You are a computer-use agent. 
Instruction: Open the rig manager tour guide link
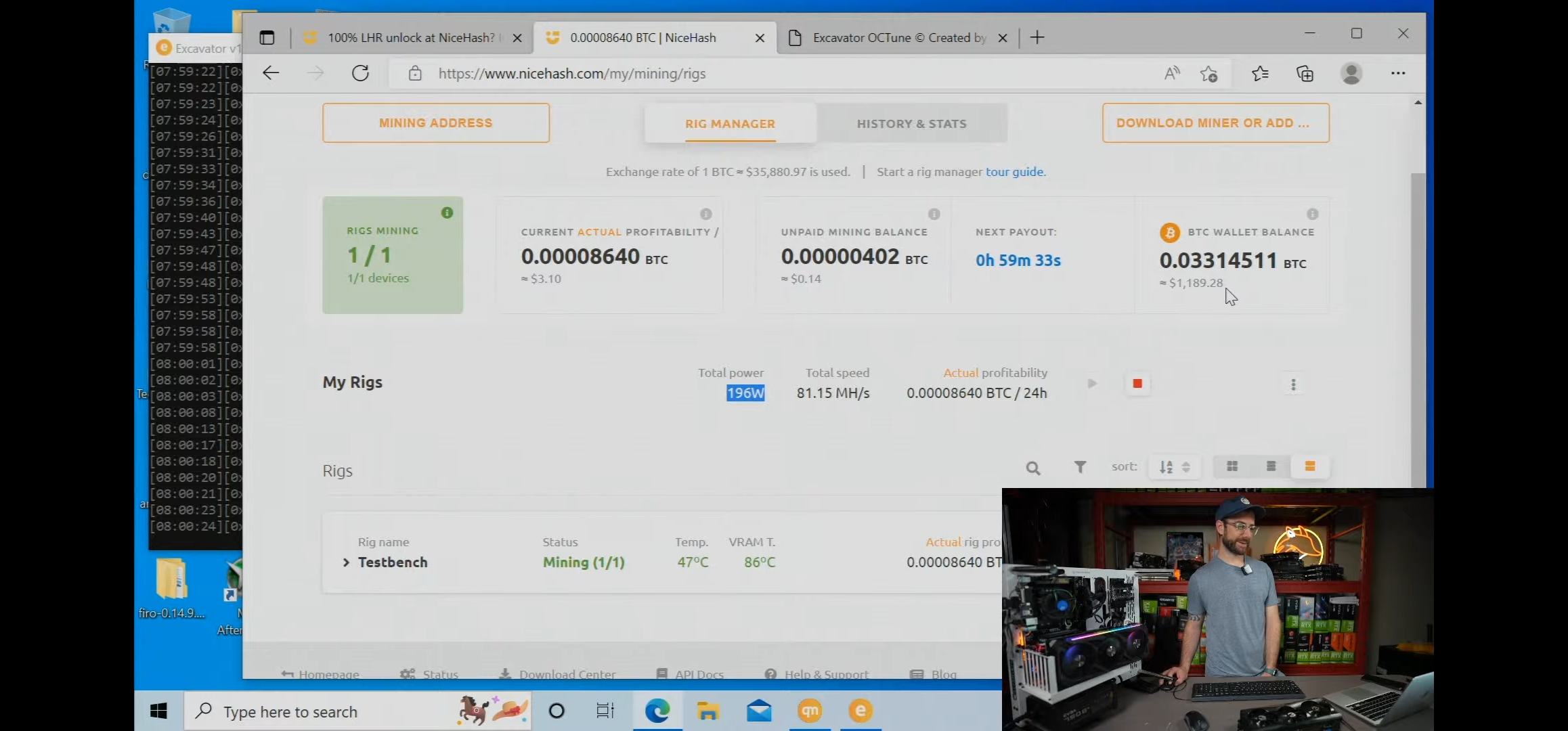(x=1016, y=172)
